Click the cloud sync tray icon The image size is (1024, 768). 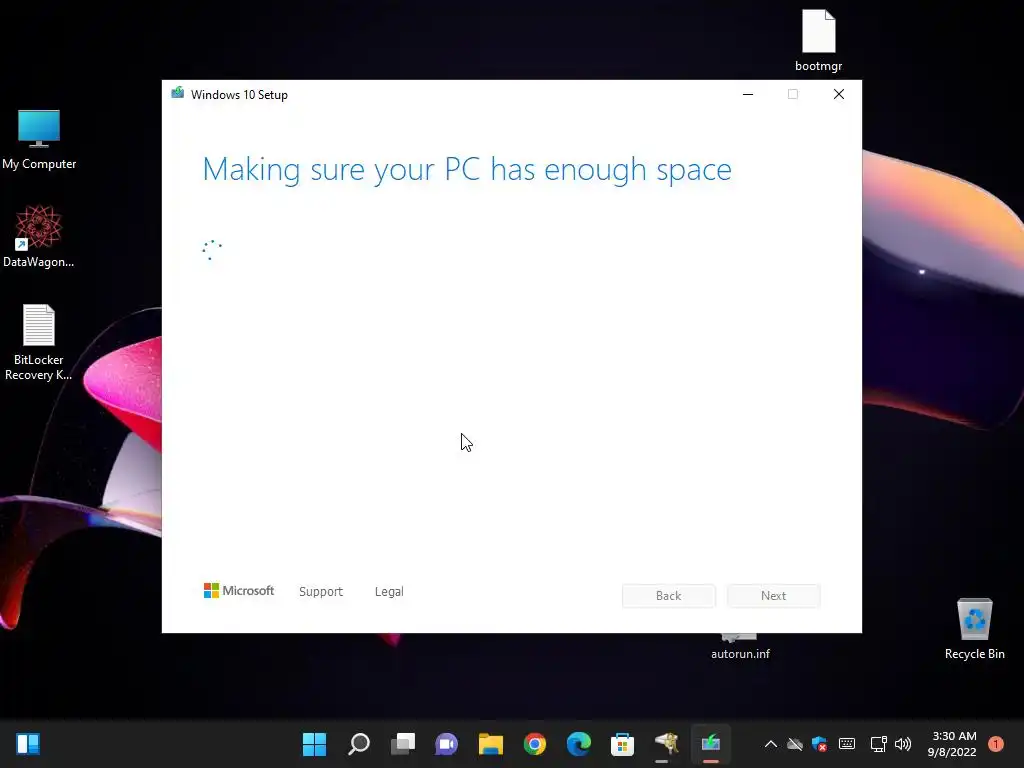coord(795,744)
